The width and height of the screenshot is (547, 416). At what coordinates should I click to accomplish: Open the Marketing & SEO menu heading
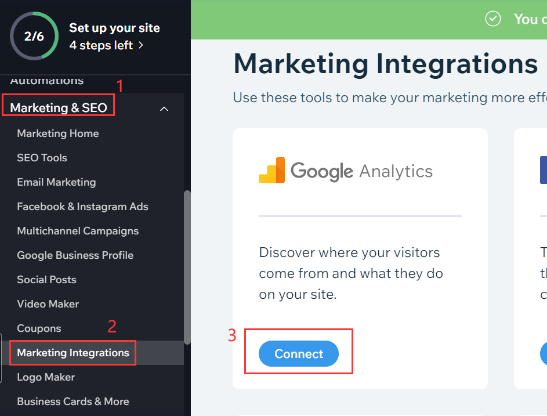(59, 108)
